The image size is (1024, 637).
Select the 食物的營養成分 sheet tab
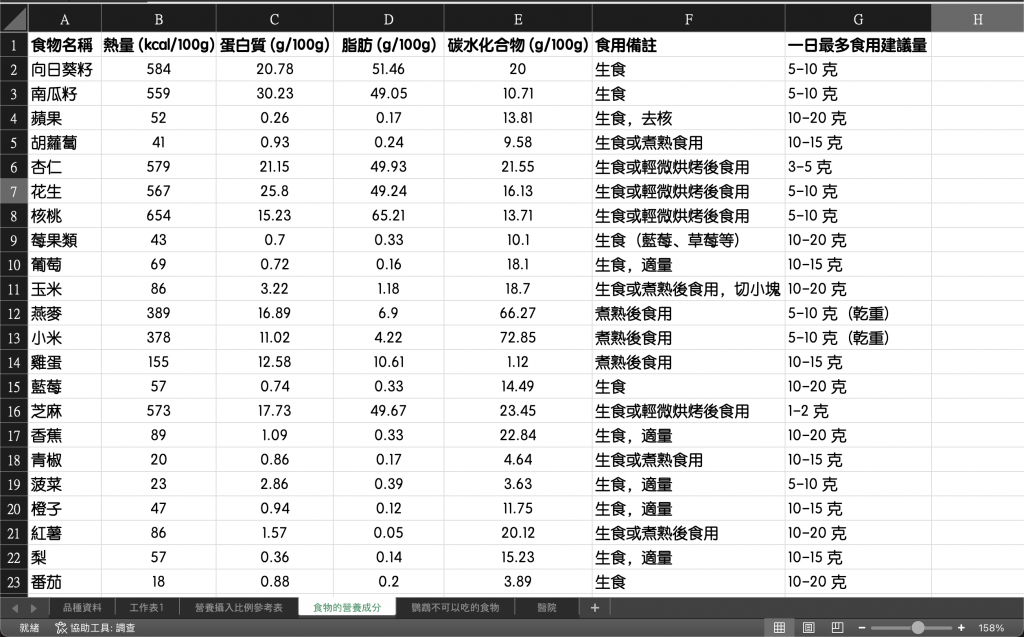(x=347, y=608)
